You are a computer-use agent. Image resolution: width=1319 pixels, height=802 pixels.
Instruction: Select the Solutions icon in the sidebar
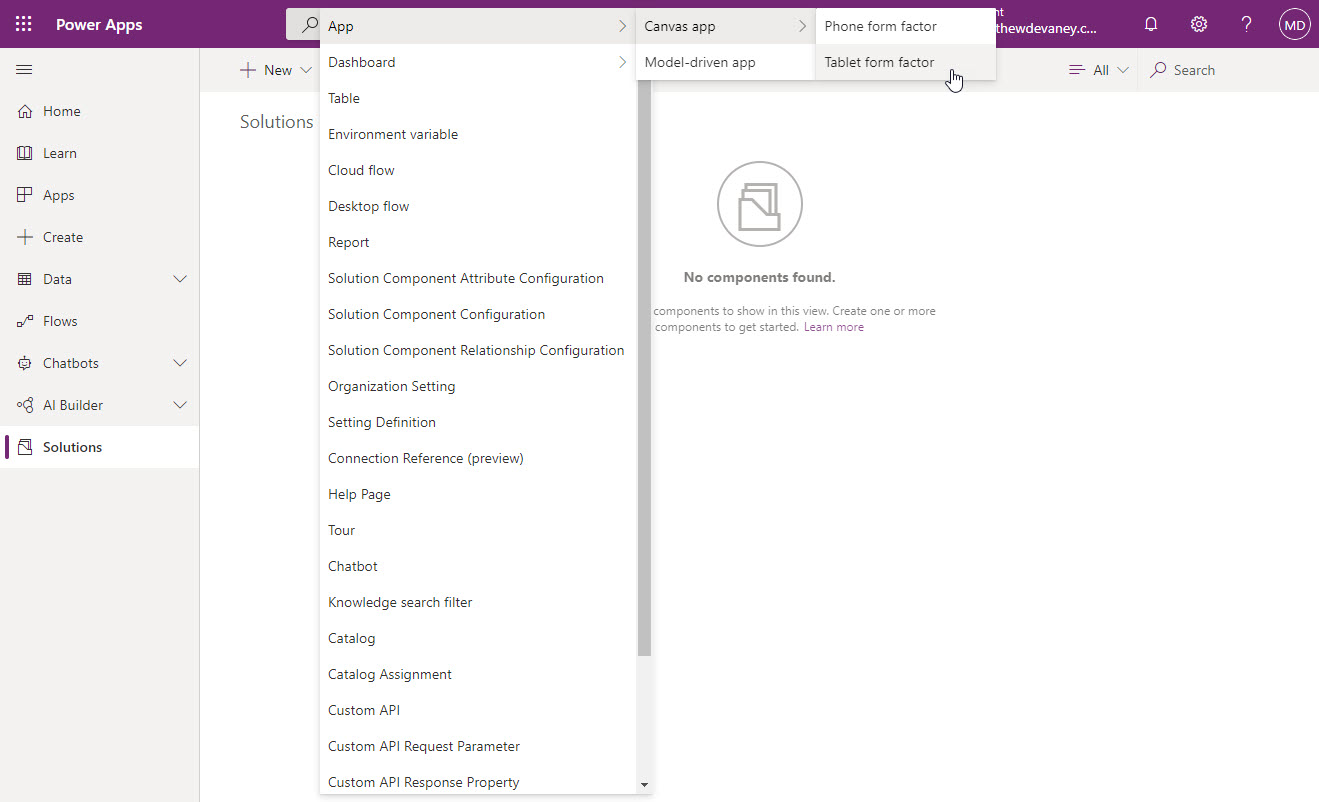pyautogui.click(x=70, y=446)
